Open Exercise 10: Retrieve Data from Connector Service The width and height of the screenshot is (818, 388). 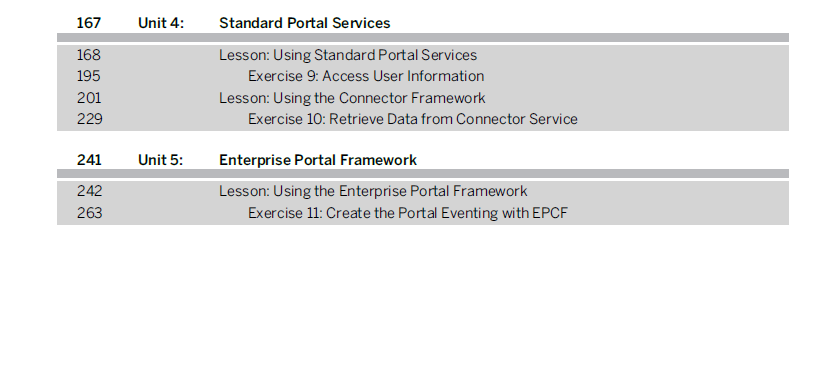(413, 119)
